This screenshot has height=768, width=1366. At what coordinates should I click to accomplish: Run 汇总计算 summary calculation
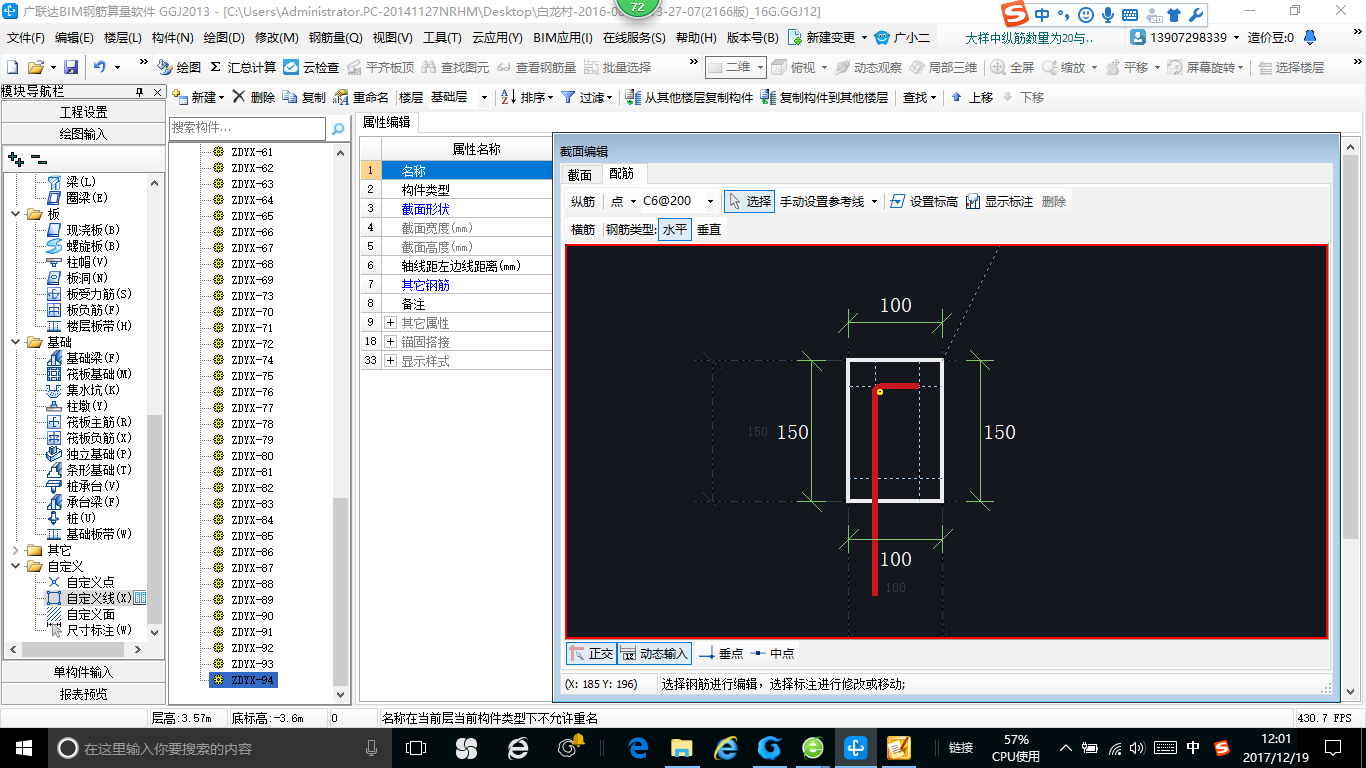pyautogui.click(x=243, y=67)
